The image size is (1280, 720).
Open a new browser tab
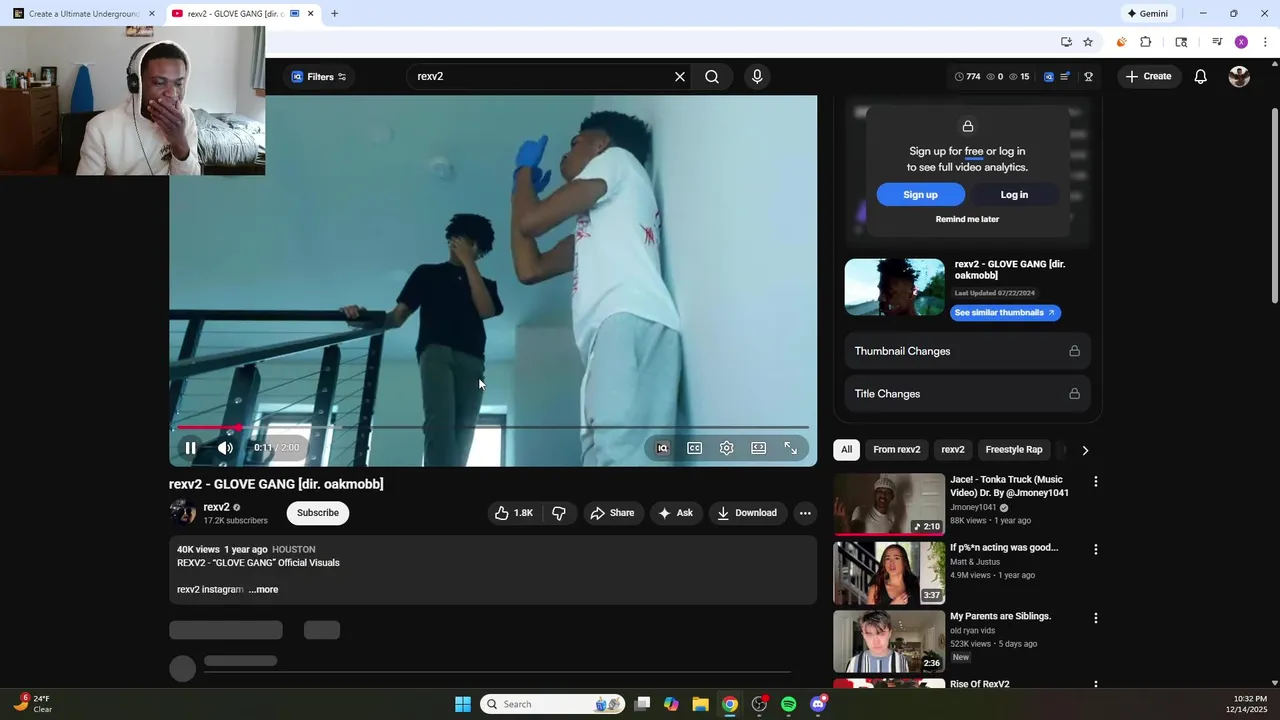(334, 14)
